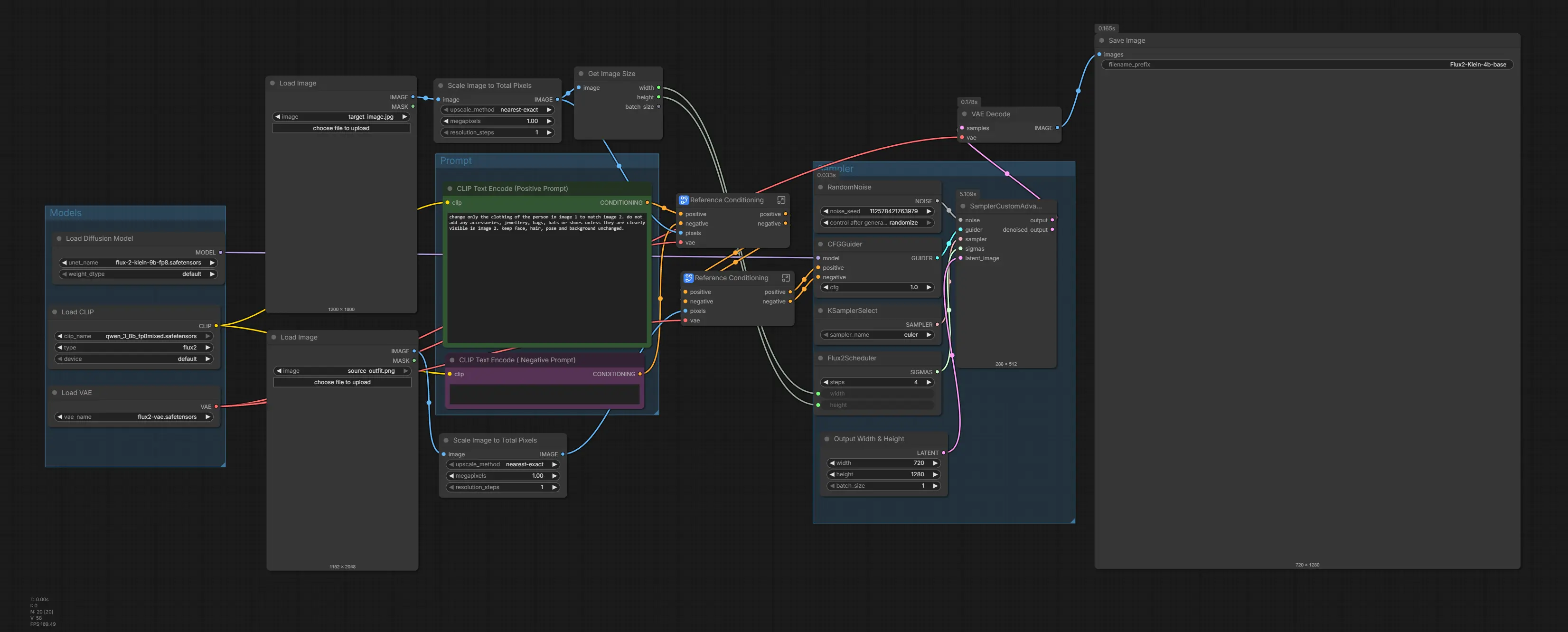Viewport: 1568px width, 632px height.
Task: Collapse the VAE Decode node via its dot
Action: [964, 114]
